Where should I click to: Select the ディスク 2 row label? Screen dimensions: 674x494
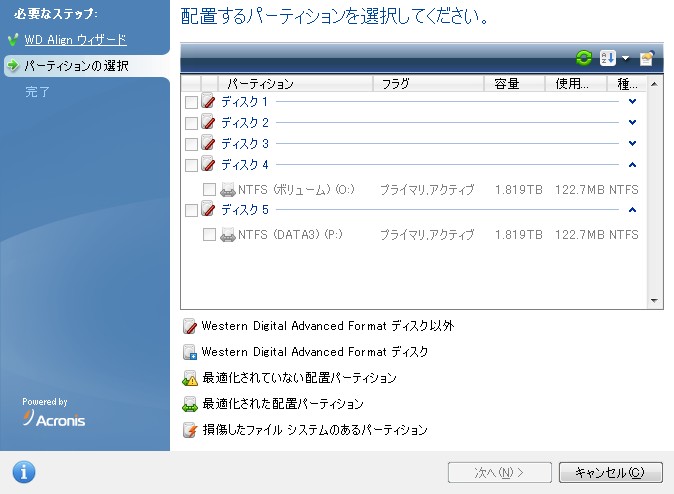(x=245, y=123)
